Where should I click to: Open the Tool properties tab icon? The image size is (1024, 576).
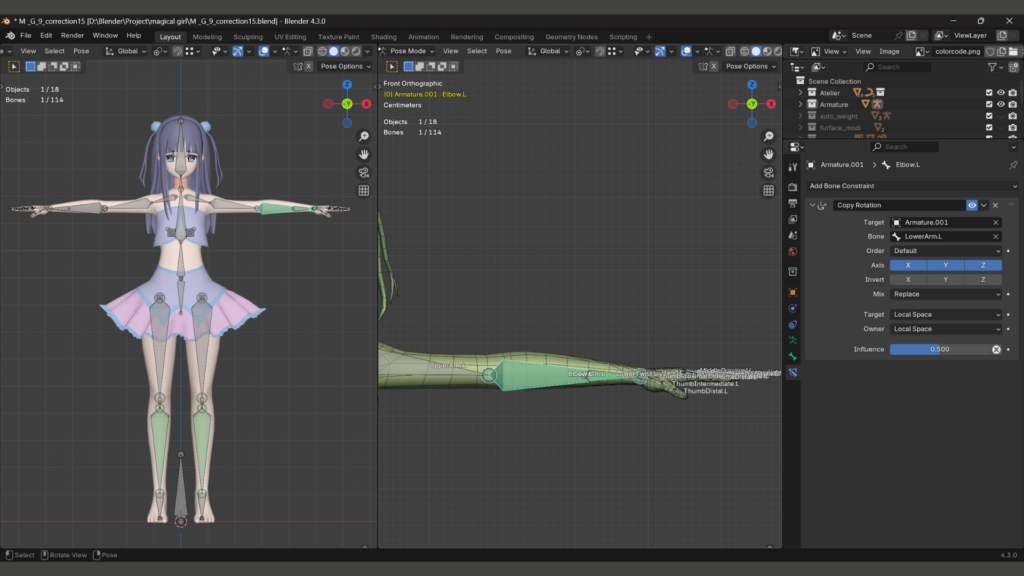(x=792, y=167)
